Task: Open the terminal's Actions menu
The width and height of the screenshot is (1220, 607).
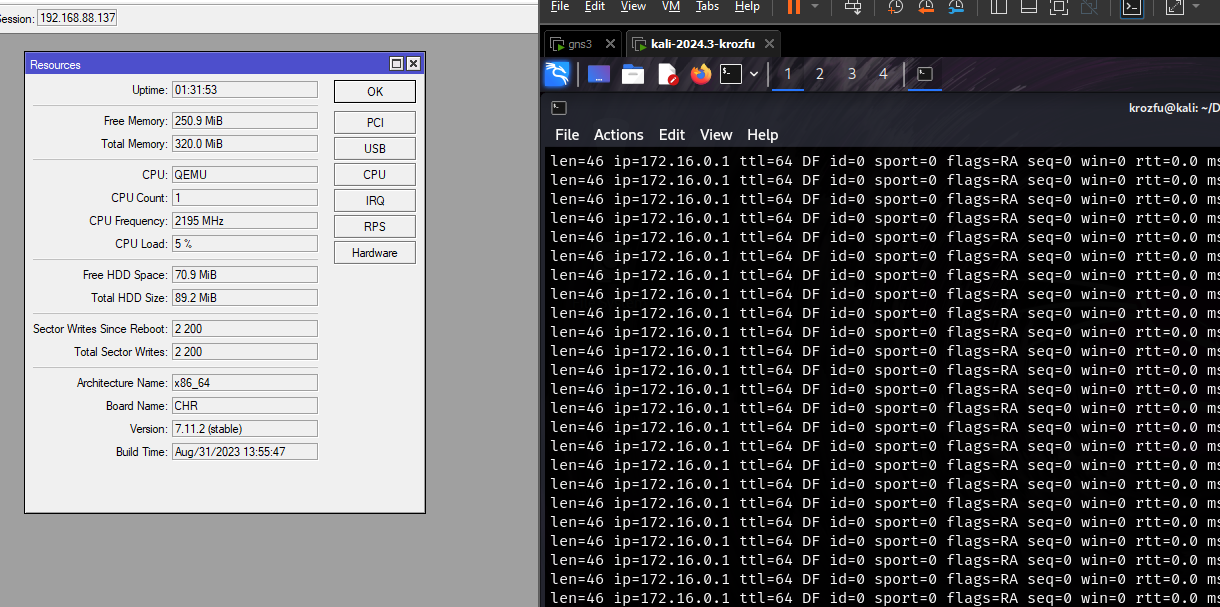Action: [x=618, y=134]
